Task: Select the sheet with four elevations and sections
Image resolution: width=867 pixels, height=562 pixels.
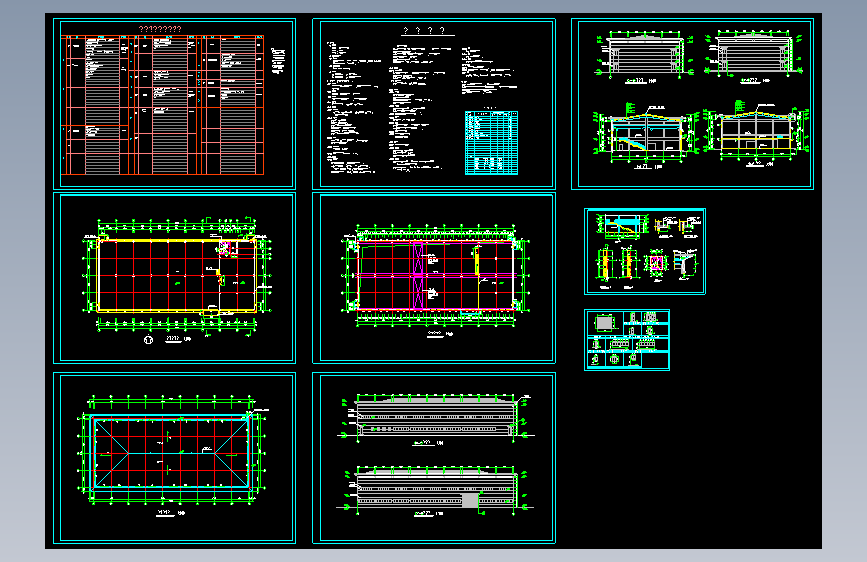Action: [x=692, y=104]
